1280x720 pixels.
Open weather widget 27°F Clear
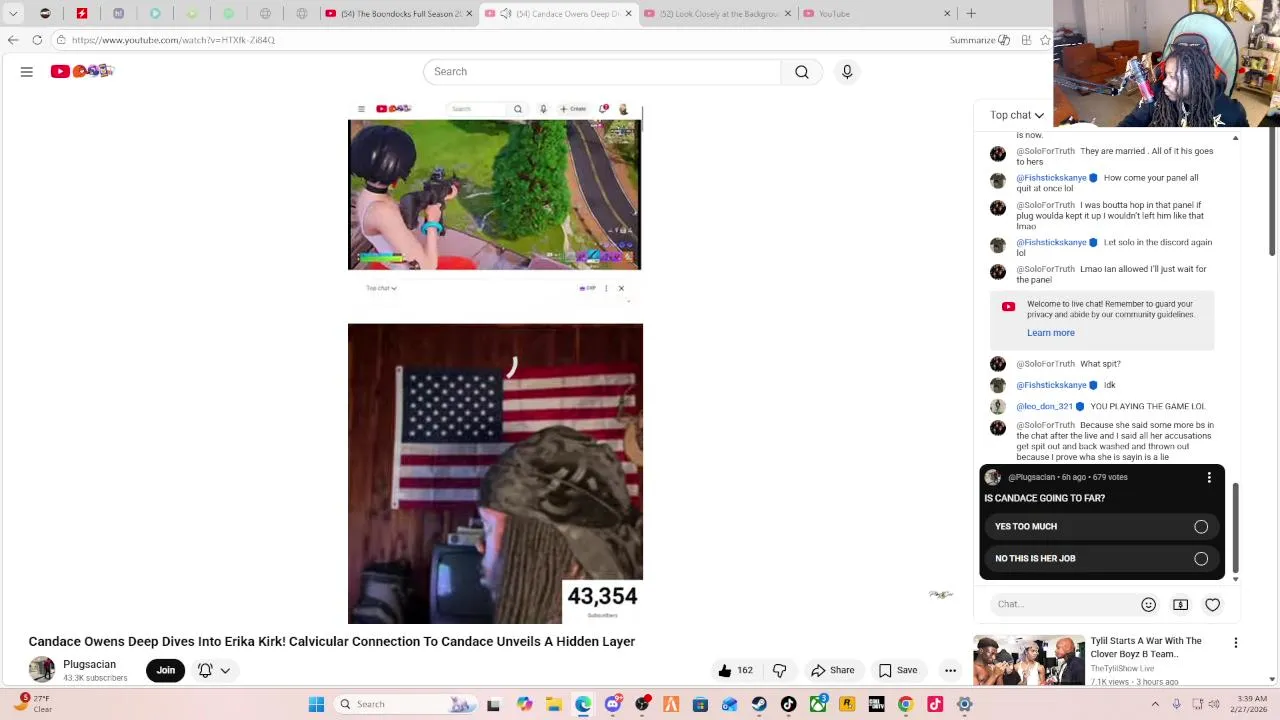pos(33,704)
